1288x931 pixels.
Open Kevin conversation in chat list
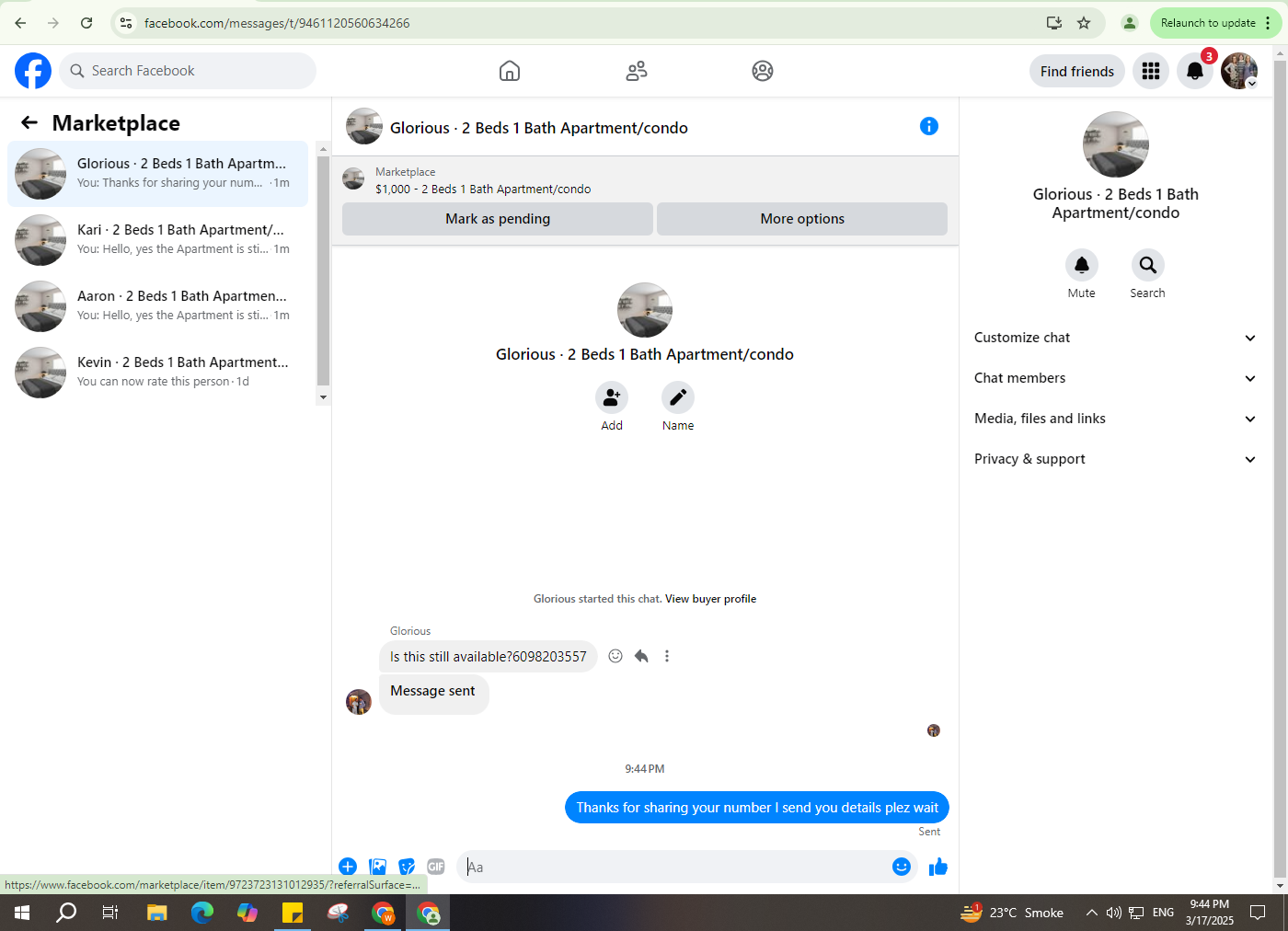coord(158,373)
